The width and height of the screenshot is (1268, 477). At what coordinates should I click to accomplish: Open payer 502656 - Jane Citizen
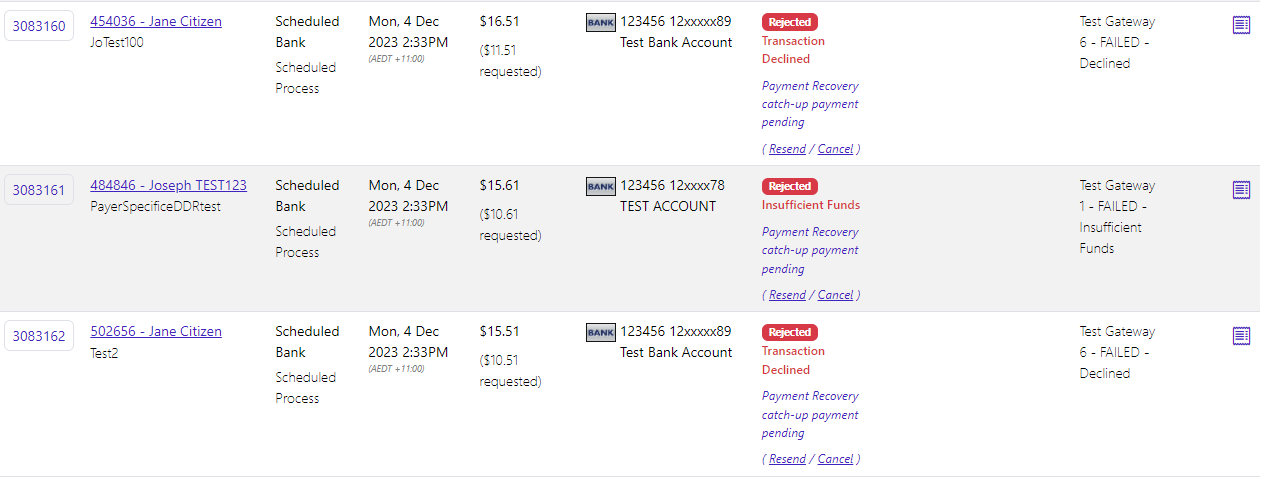point(156,331)
